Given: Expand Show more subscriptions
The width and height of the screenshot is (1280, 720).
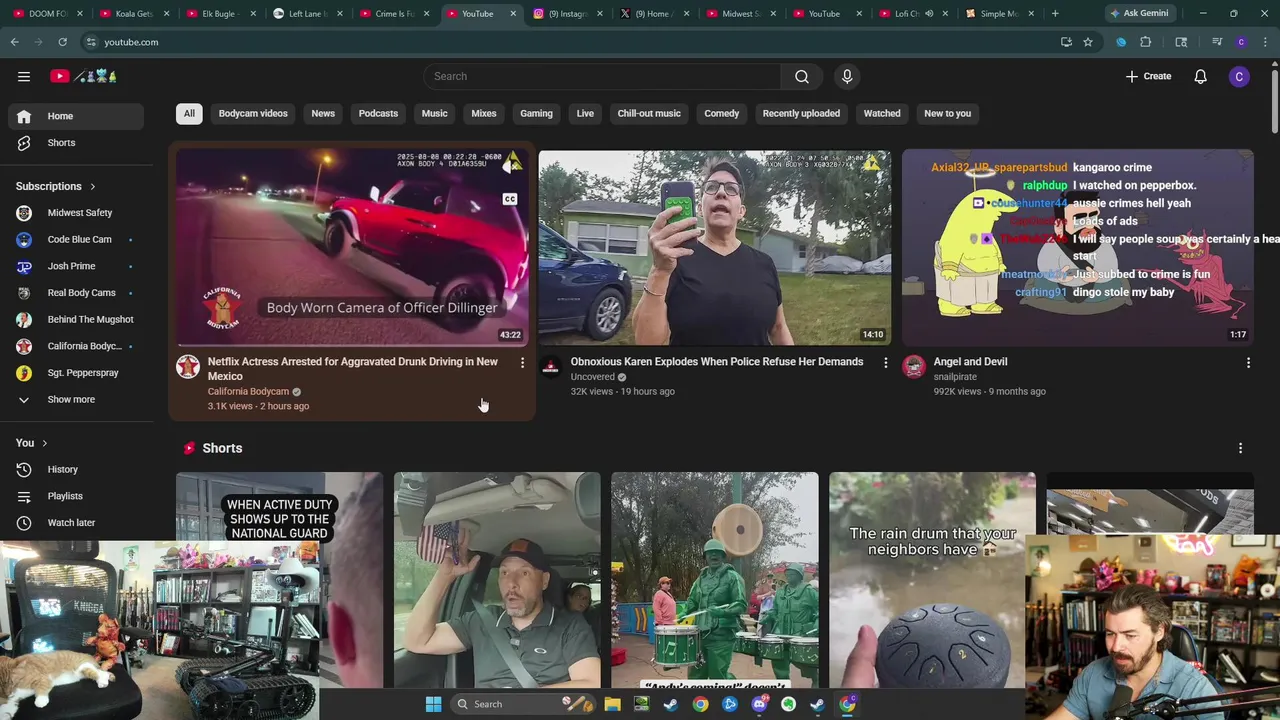Looking at the screenshot, I should [76, 399].
